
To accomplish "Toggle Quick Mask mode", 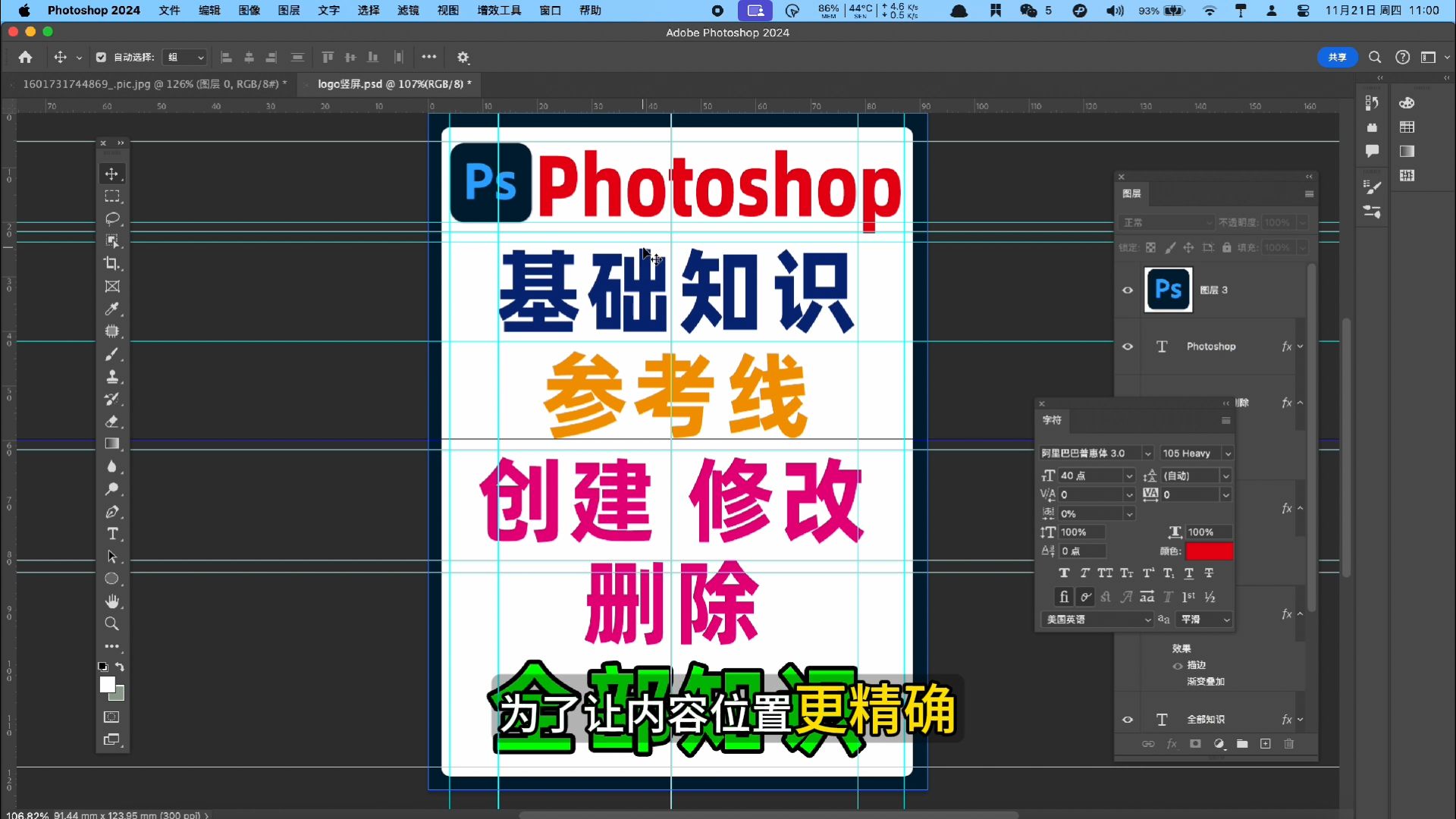I will 112,717.
